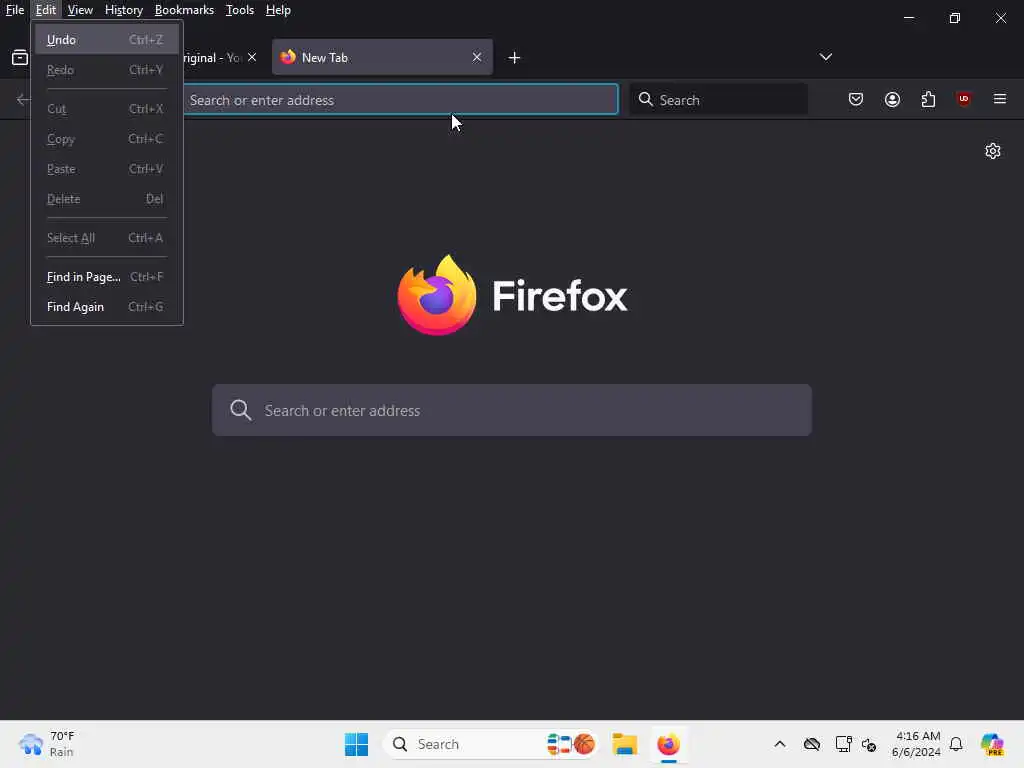The image size is (1024, 768).
Task: Click the network display tray icon
Action: 843,744
